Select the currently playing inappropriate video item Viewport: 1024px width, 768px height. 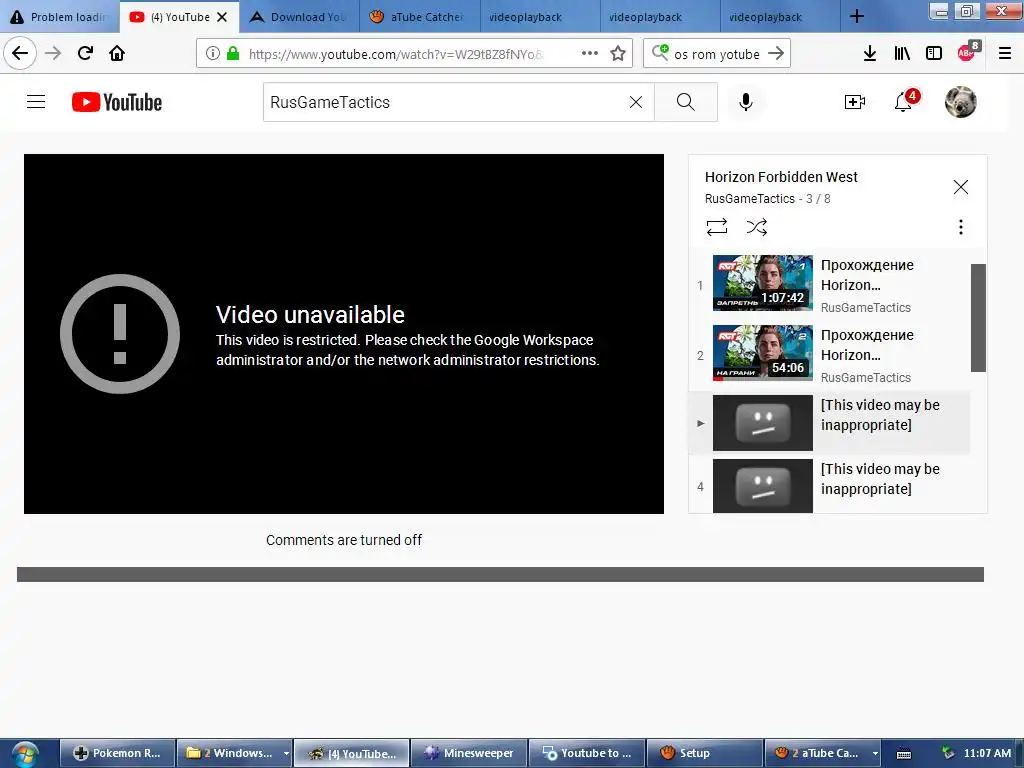[829, 423]
